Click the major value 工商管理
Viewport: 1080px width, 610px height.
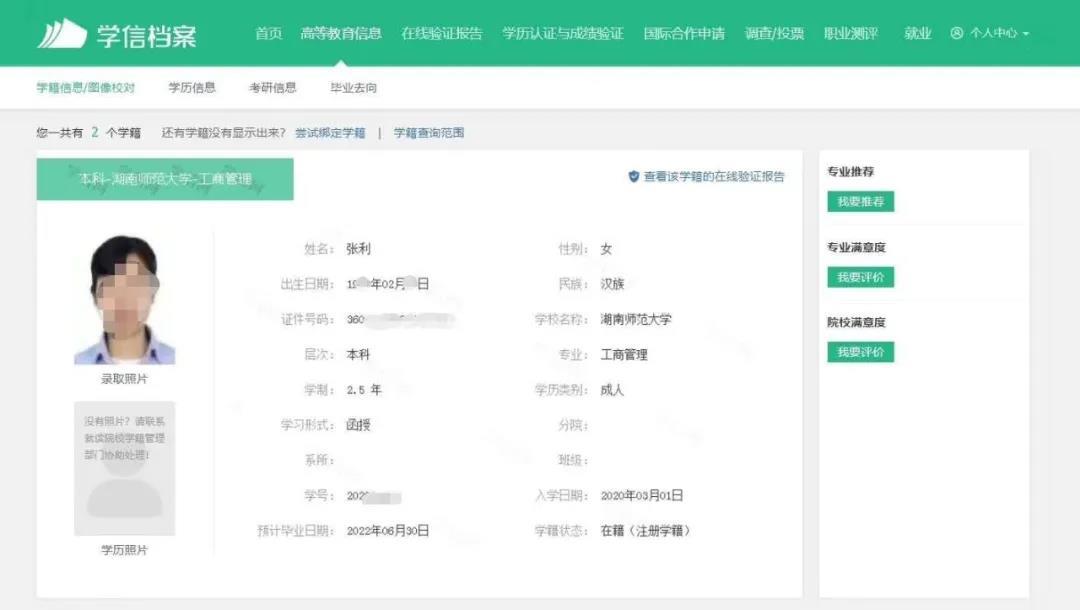pyautogui.click(x=624, y=355)
